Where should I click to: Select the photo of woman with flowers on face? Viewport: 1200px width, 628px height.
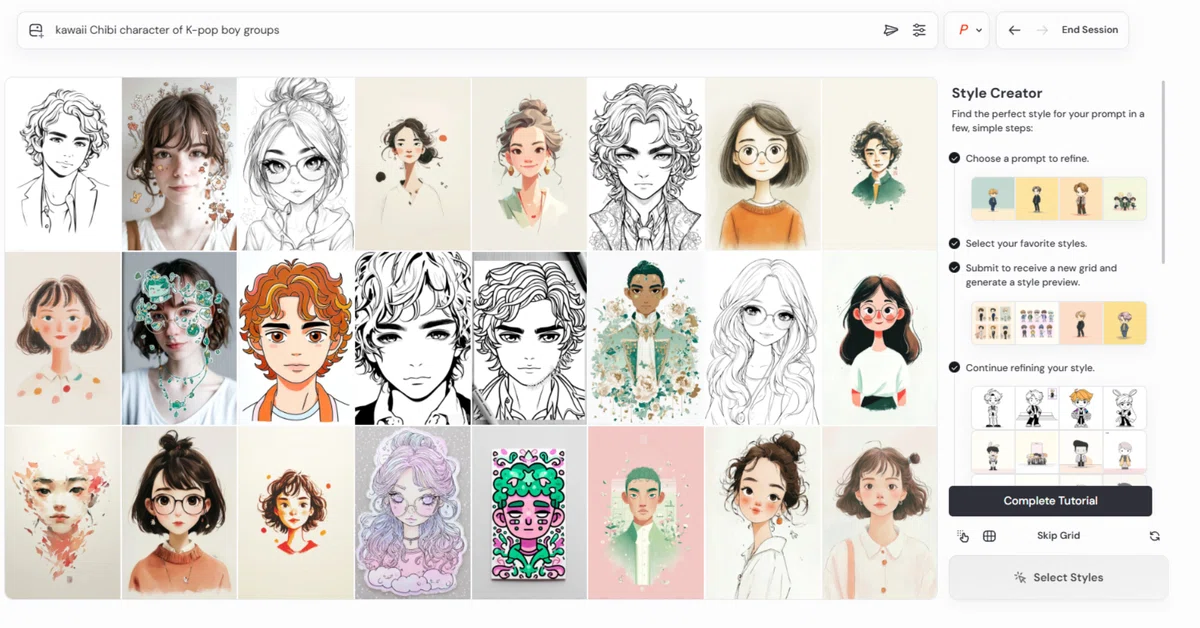[x=180, y=164]
